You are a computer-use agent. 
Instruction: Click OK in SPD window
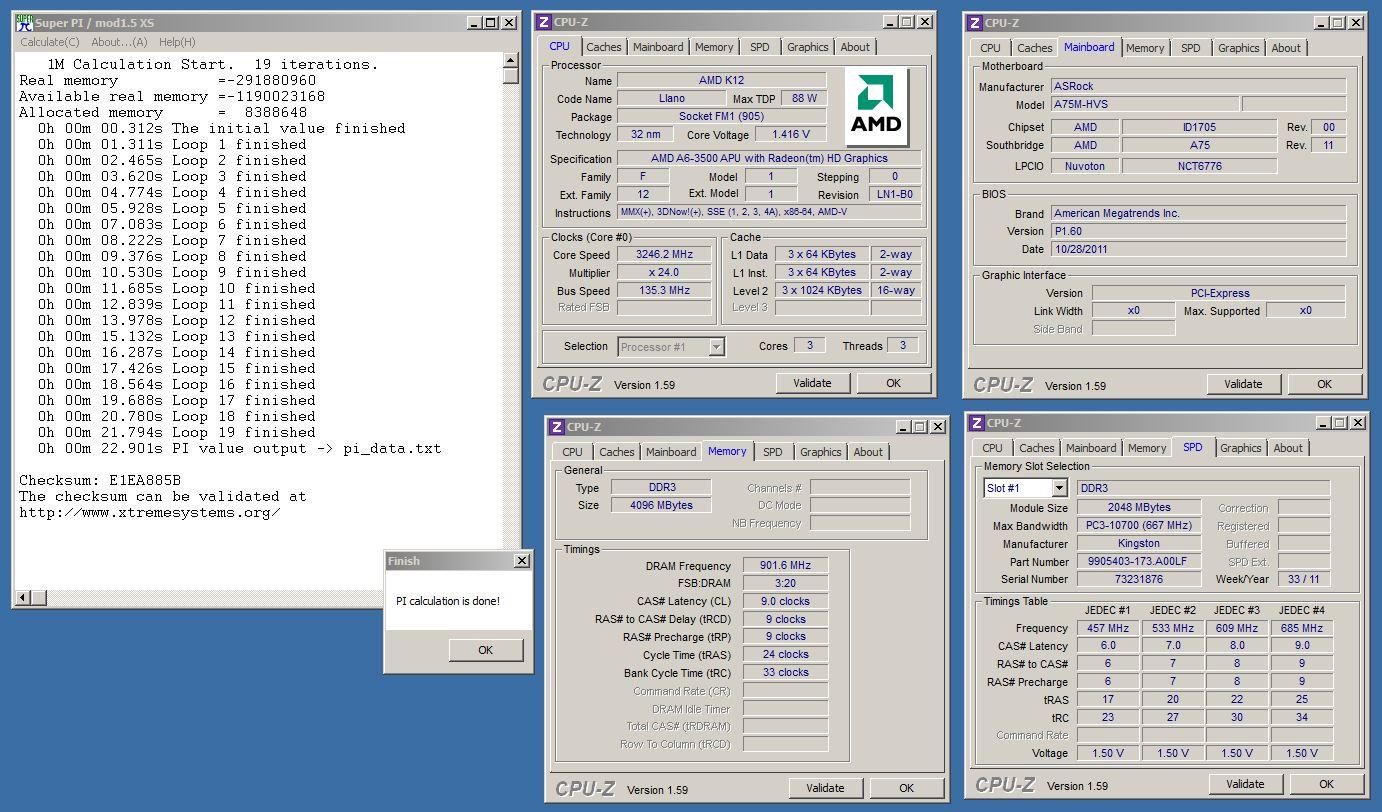coord(1326,784)
